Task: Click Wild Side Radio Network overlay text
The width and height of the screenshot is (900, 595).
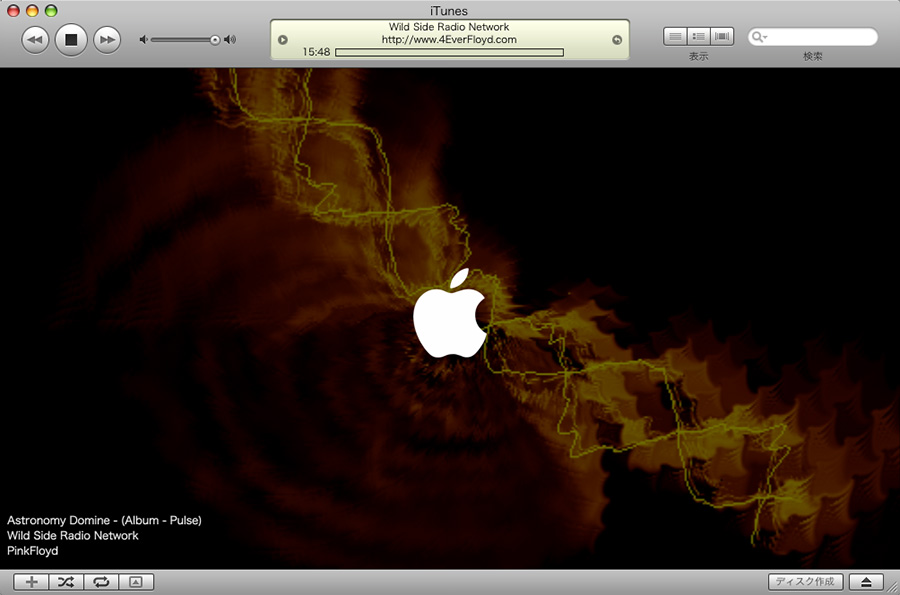Action: tap(73, 535)
